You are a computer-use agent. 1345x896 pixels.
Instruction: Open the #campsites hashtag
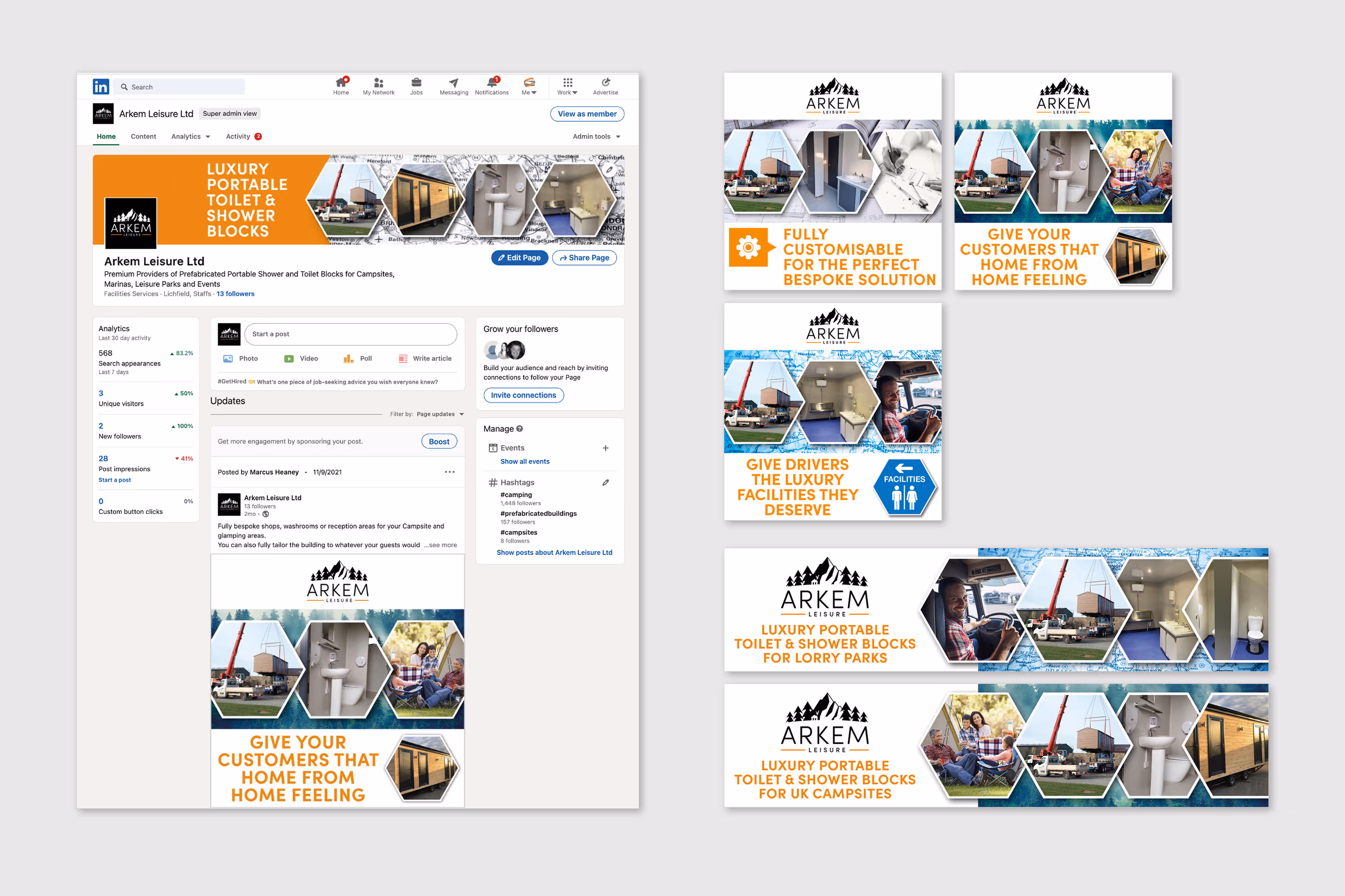(519, 533)
